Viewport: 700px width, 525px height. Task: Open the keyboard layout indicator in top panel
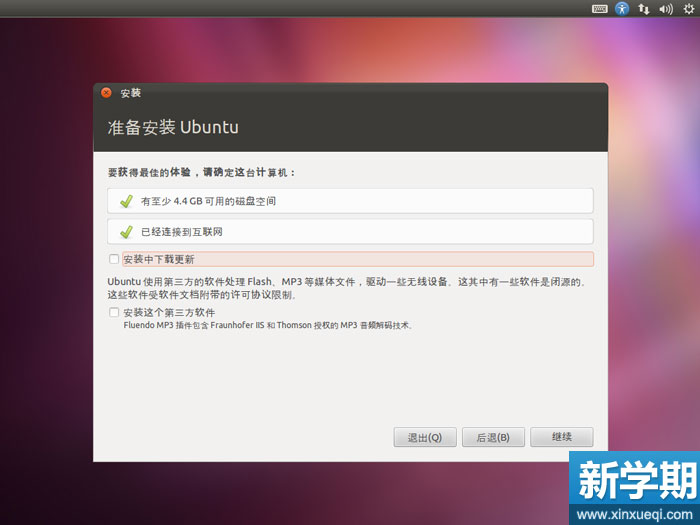pos(600,9)
